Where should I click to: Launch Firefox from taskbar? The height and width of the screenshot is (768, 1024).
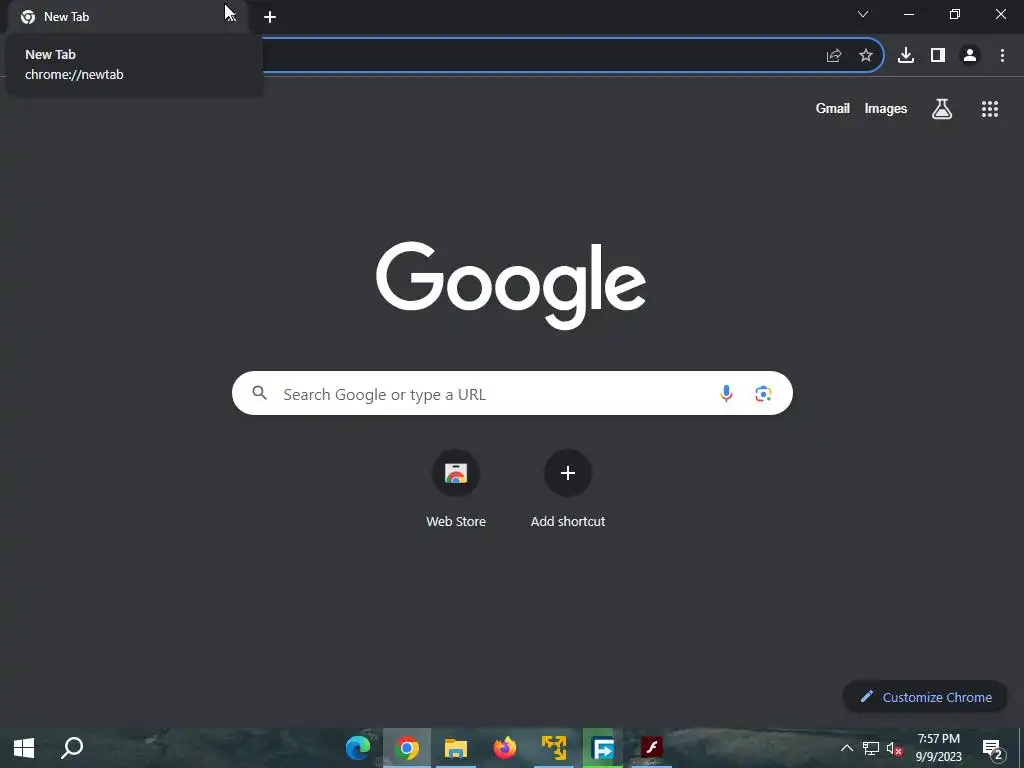point(505,748)
